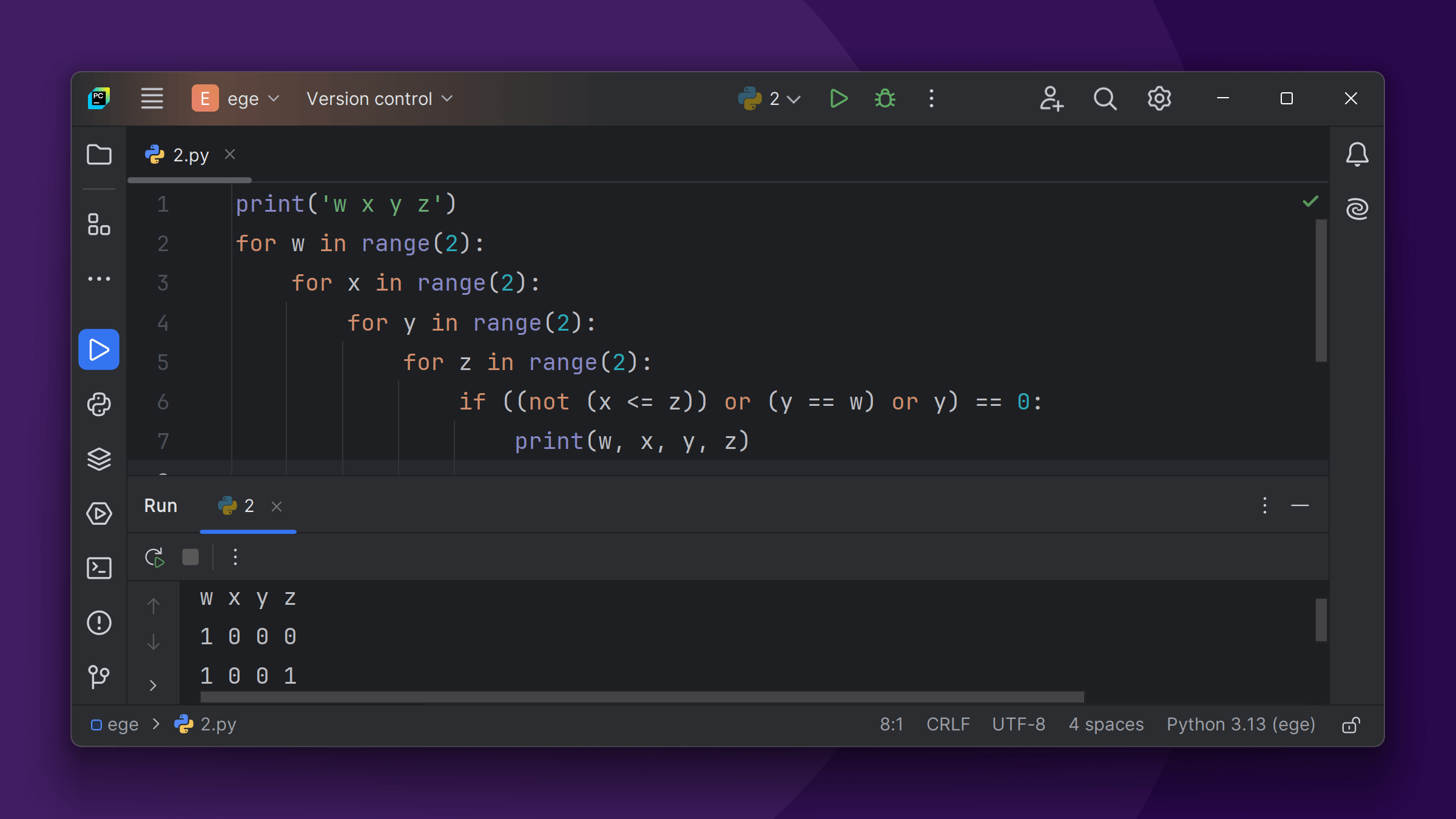The height and width of the screenshot is (819, 1456).
Task: Open the Python Console tool window
Action: pos(99,404)
